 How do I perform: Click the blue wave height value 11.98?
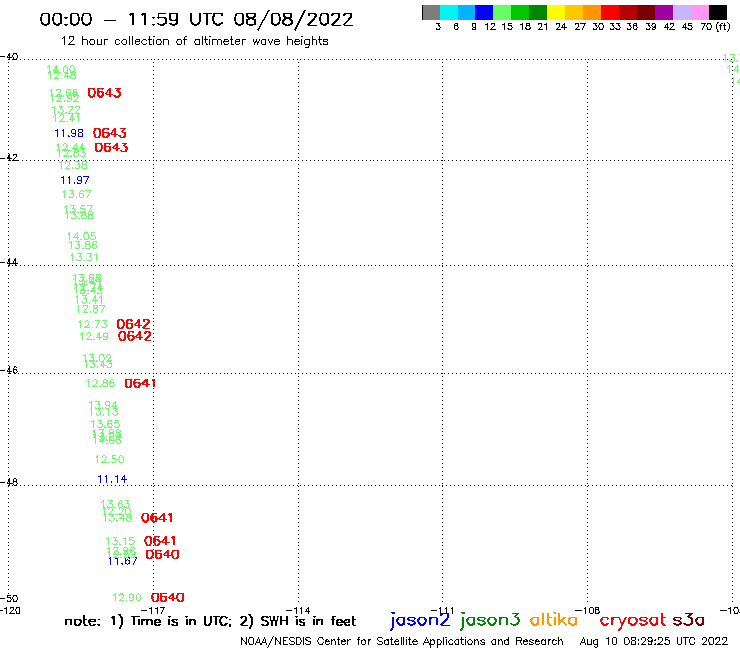(69, 133)
